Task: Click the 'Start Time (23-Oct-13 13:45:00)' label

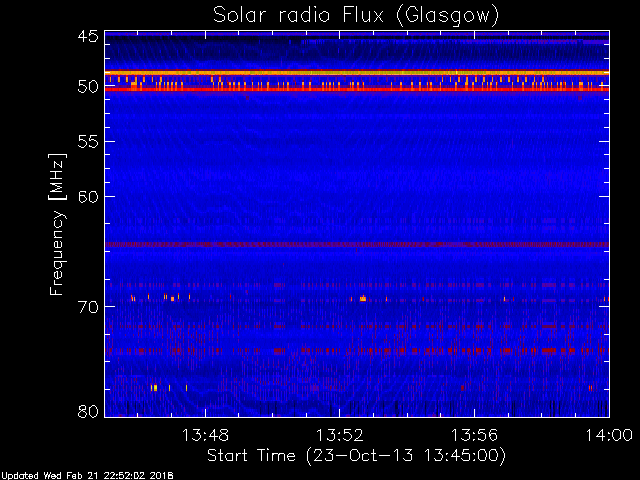Action: (x=356, y=455)
